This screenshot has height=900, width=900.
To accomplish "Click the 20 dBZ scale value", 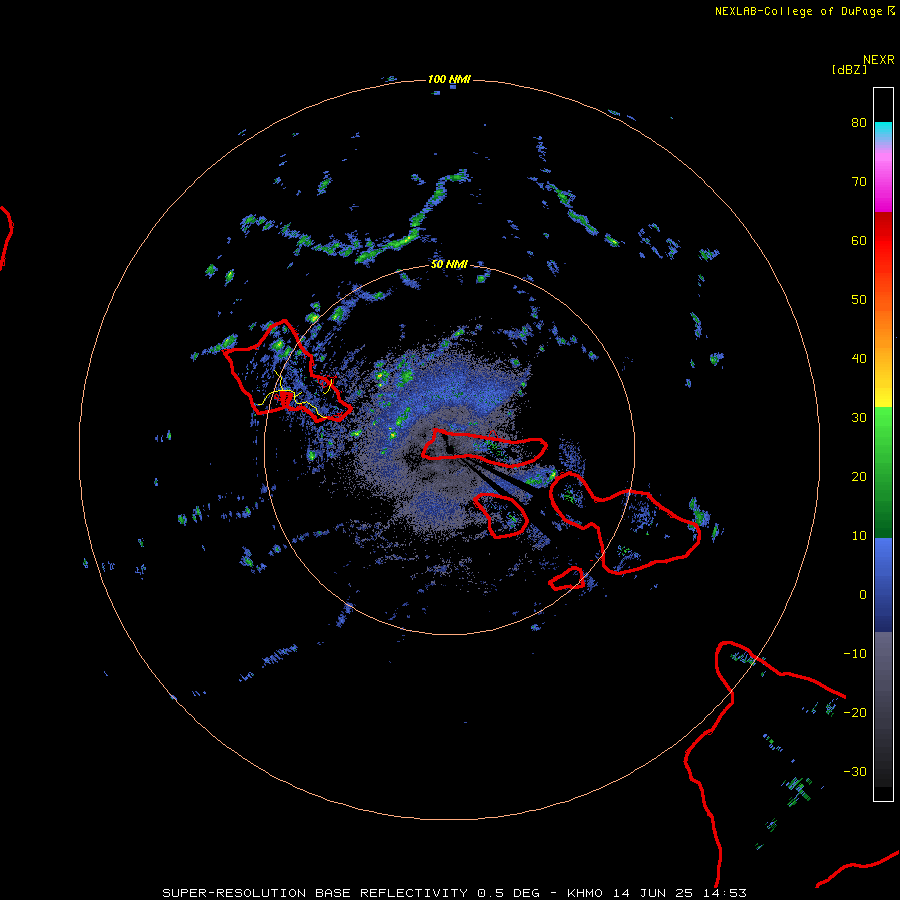I will [859, 477].
